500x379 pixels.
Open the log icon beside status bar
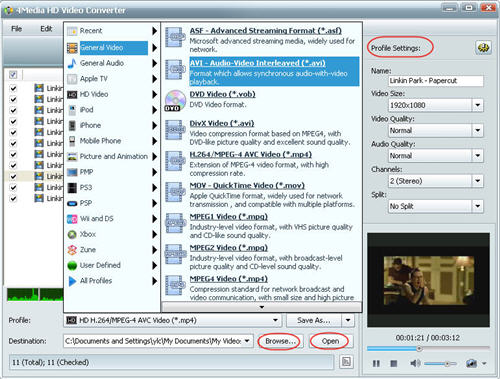(346, 362)
